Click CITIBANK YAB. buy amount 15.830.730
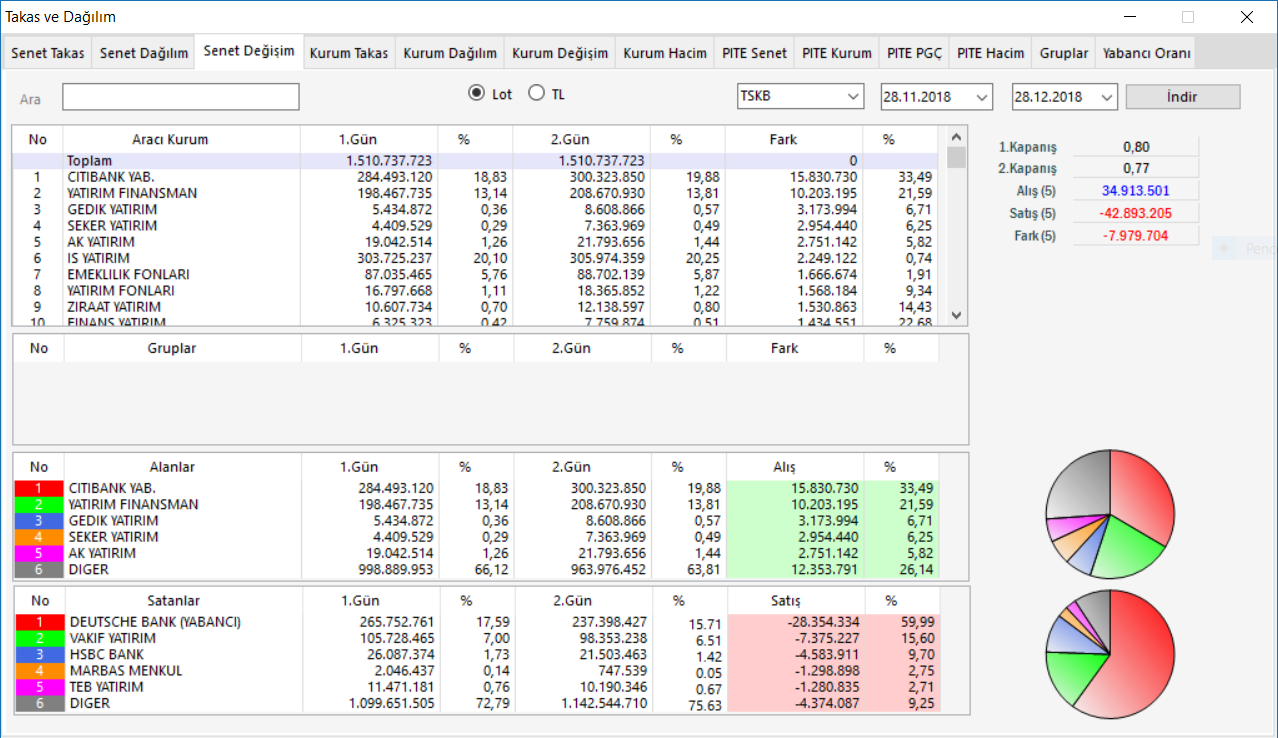Viewport: 1278px width, 738px height. point(823,488)
